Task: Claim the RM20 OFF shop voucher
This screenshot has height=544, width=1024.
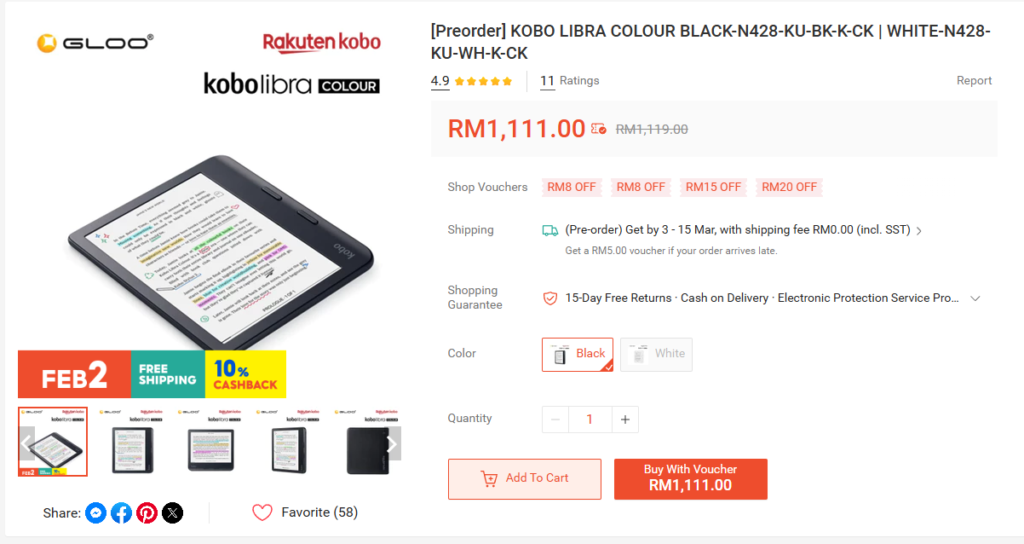Action: (x=789, y=187)
